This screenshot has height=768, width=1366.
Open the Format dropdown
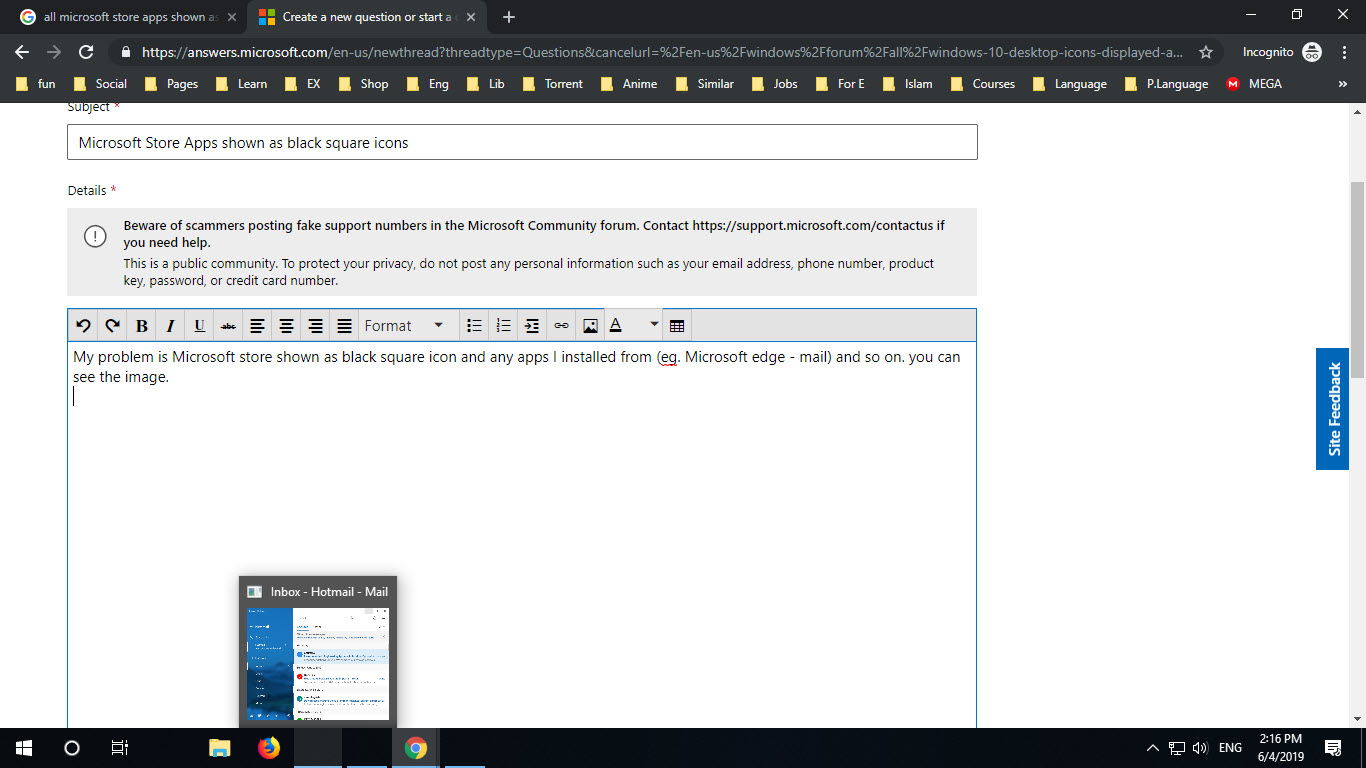coord(405,326)
